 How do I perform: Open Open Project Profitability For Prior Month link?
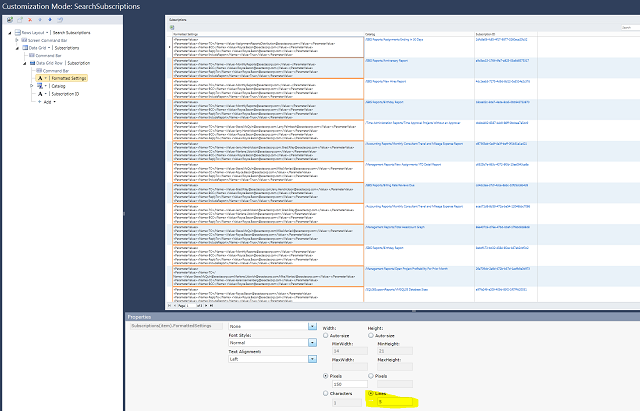pyautogui.click(x=407, y=269)
